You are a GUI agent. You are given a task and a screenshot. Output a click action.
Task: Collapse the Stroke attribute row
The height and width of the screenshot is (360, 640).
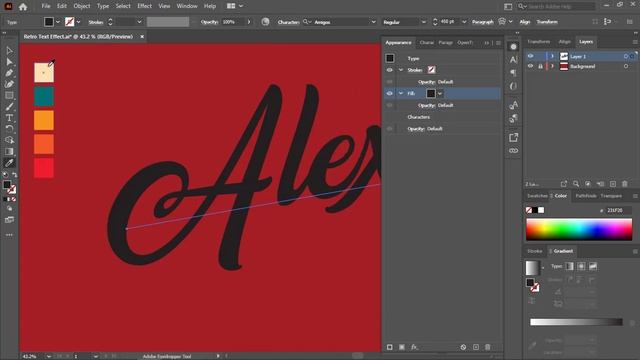(x=401, y=70)
